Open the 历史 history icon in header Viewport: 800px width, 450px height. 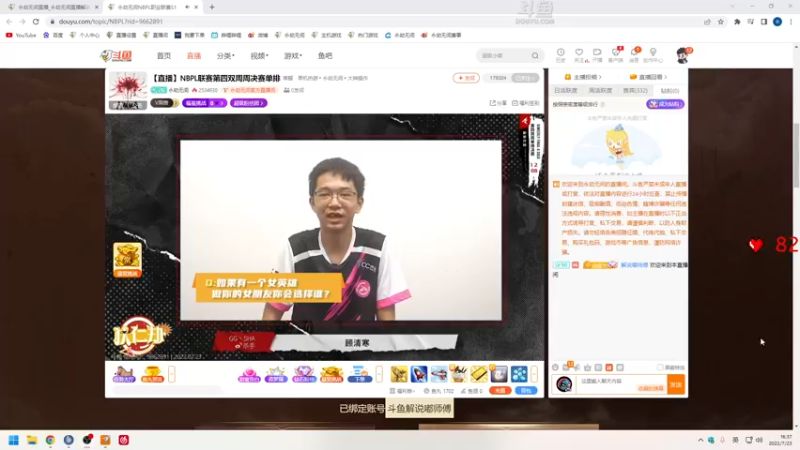(560, 55)
